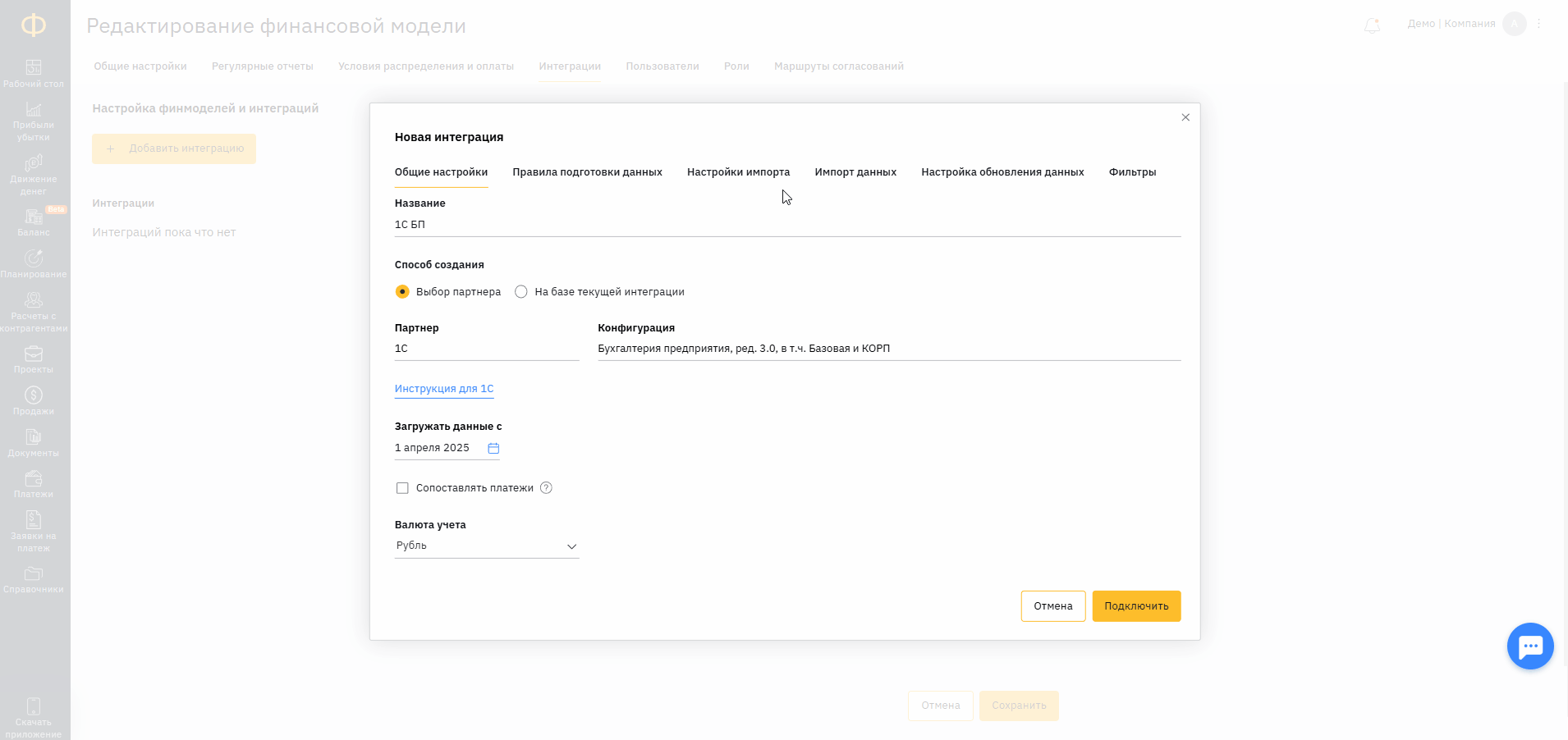Open Прибыли убытки in the sidebar
The image size is (1568, 740).
[34, 121]
